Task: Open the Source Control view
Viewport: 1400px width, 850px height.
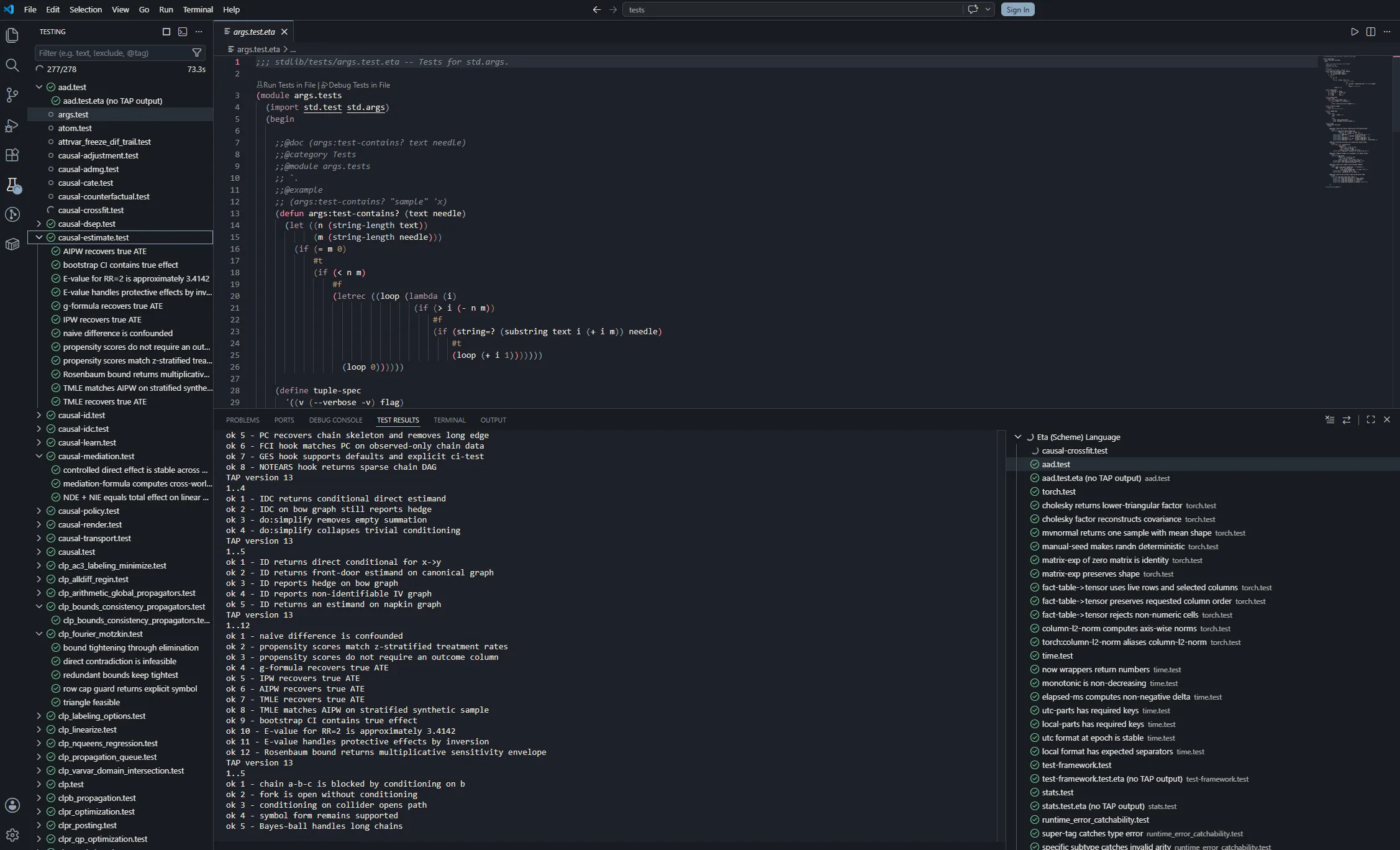Action: [12, 95]
